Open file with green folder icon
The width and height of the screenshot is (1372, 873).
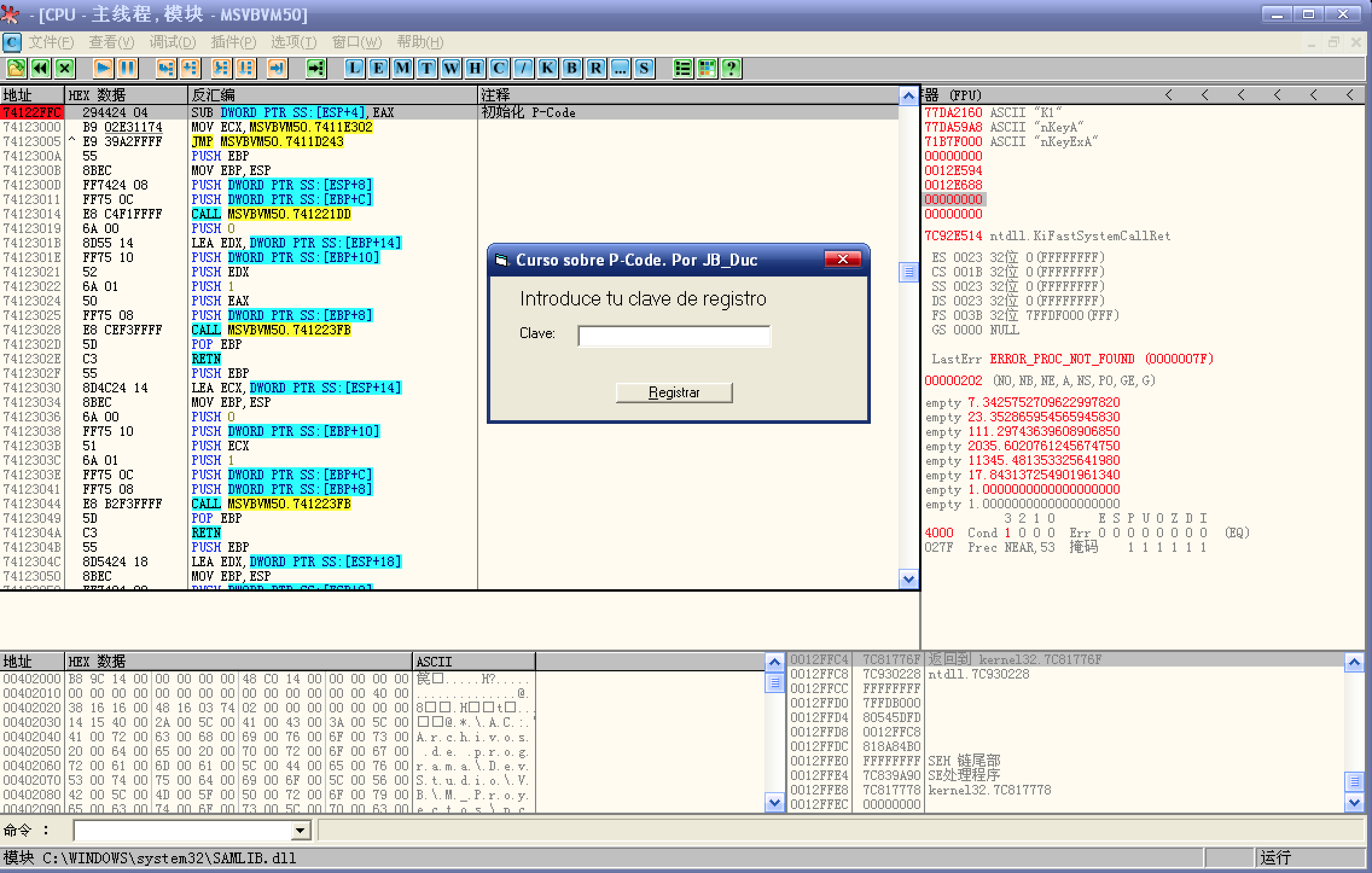[x=16, y=68]
